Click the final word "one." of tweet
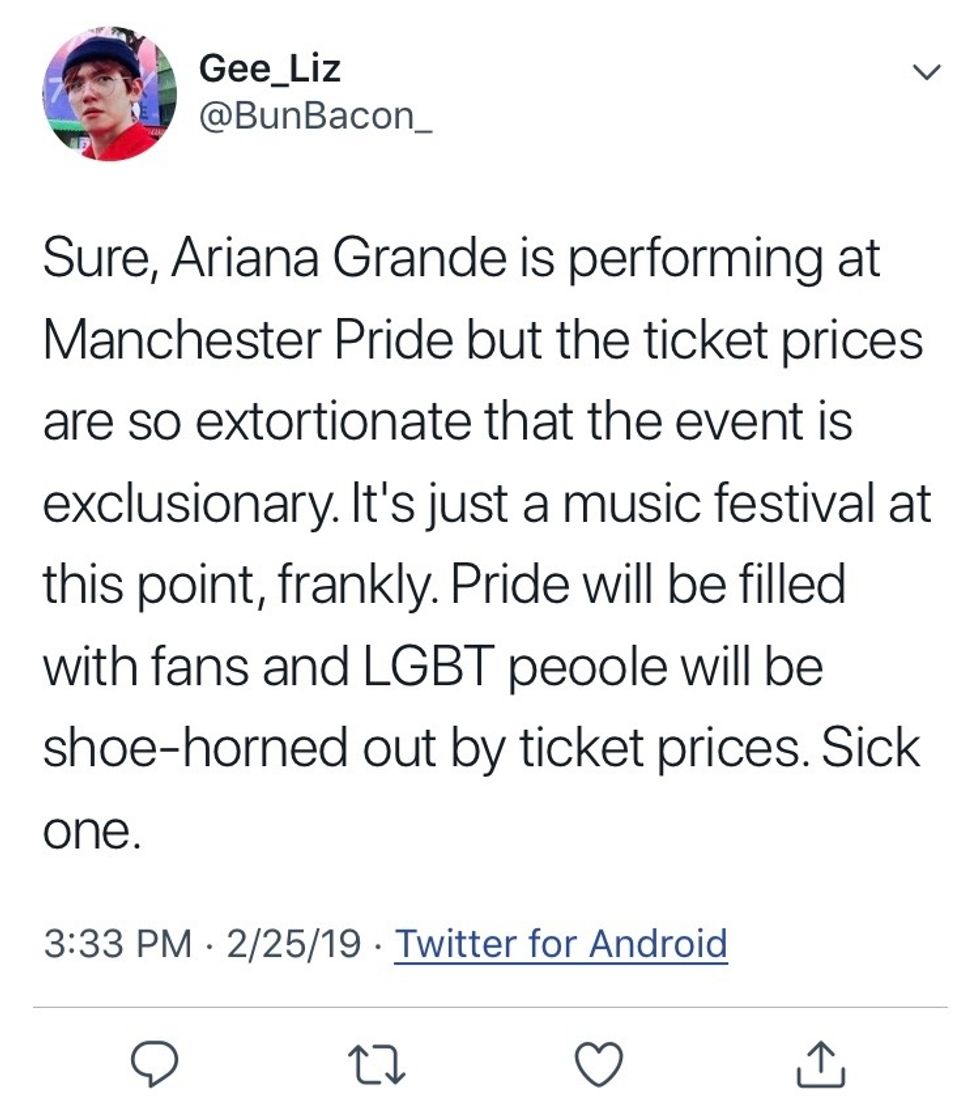This screenshot has height=1116, width=980. (x=88, y=827)
